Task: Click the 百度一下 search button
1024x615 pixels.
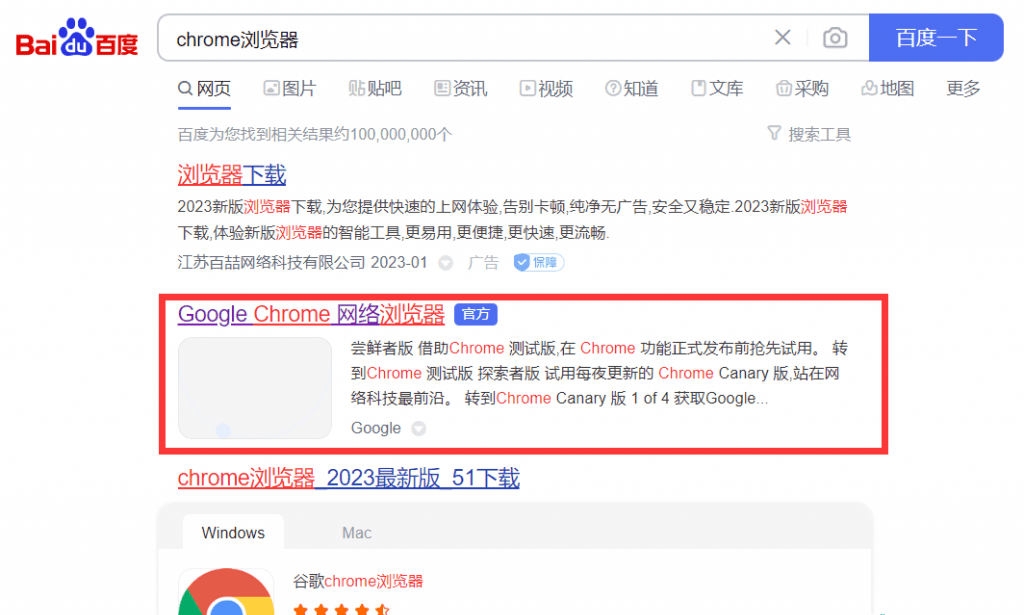Action: [936, 38]
